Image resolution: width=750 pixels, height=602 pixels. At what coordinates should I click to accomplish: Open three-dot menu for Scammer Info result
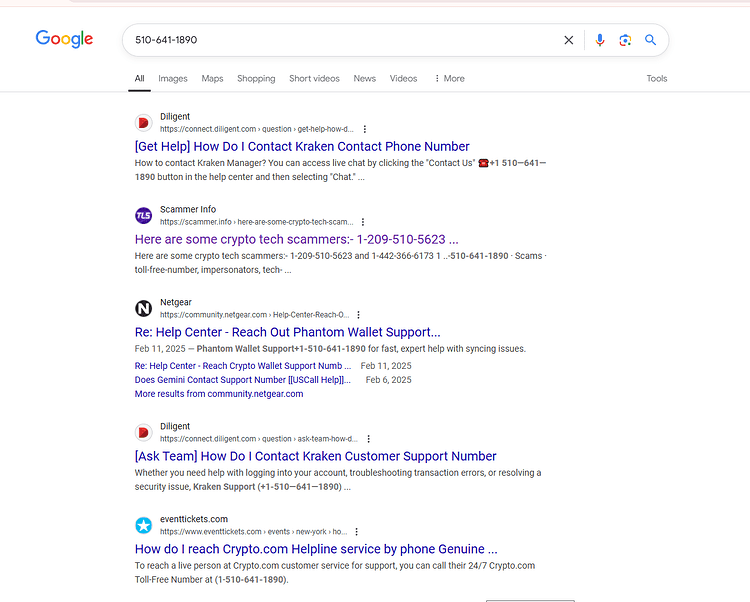(x=363, y=222)
